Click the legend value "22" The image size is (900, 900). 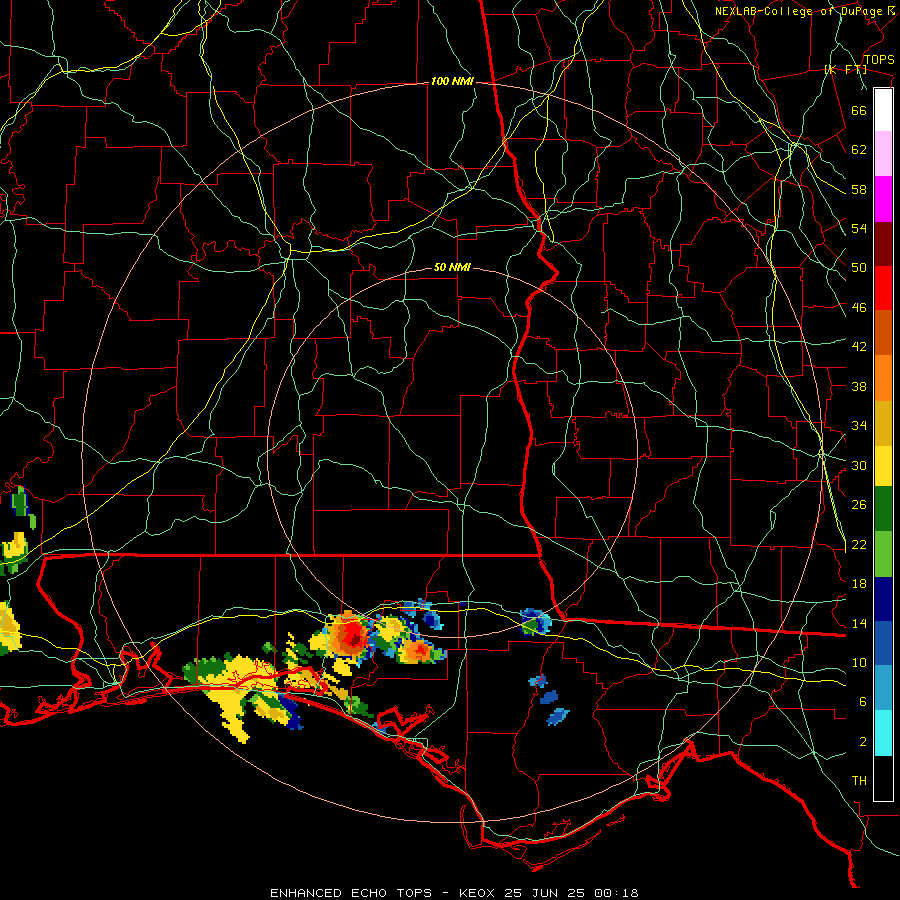(x=859, y=544)
